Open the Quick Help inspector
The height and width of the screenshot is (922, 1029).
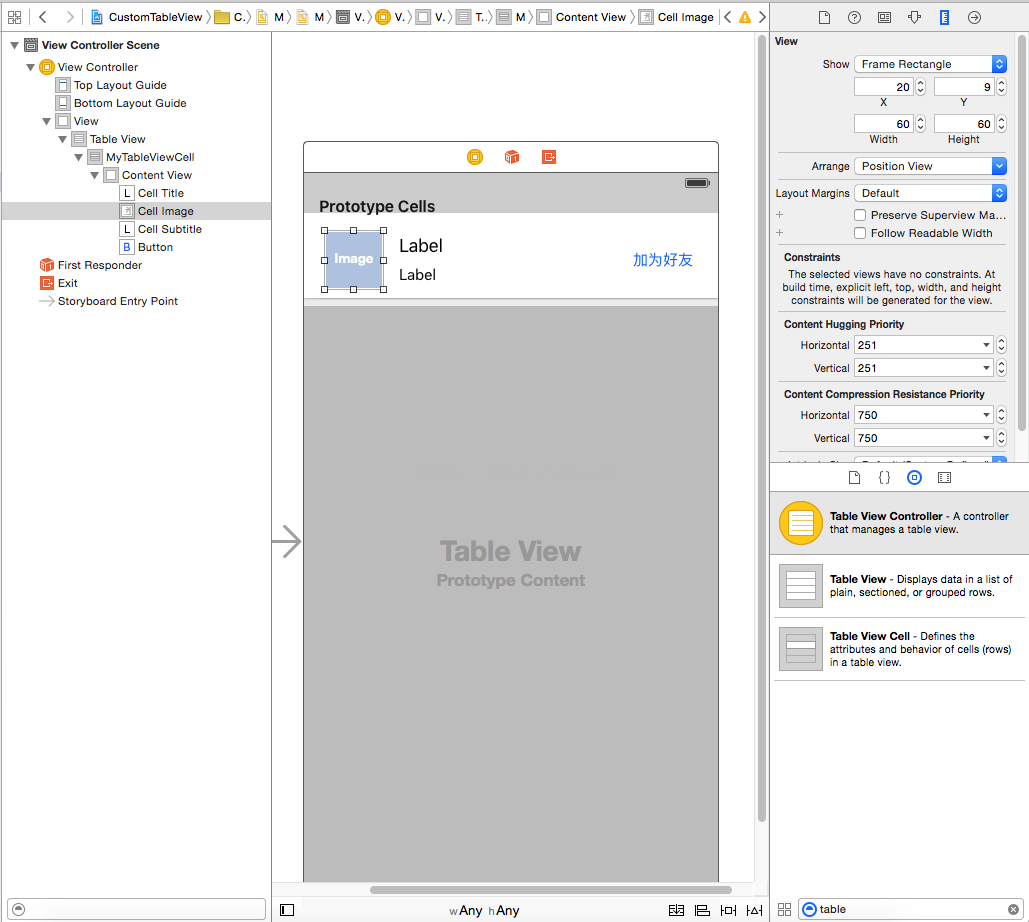[854, 18]
